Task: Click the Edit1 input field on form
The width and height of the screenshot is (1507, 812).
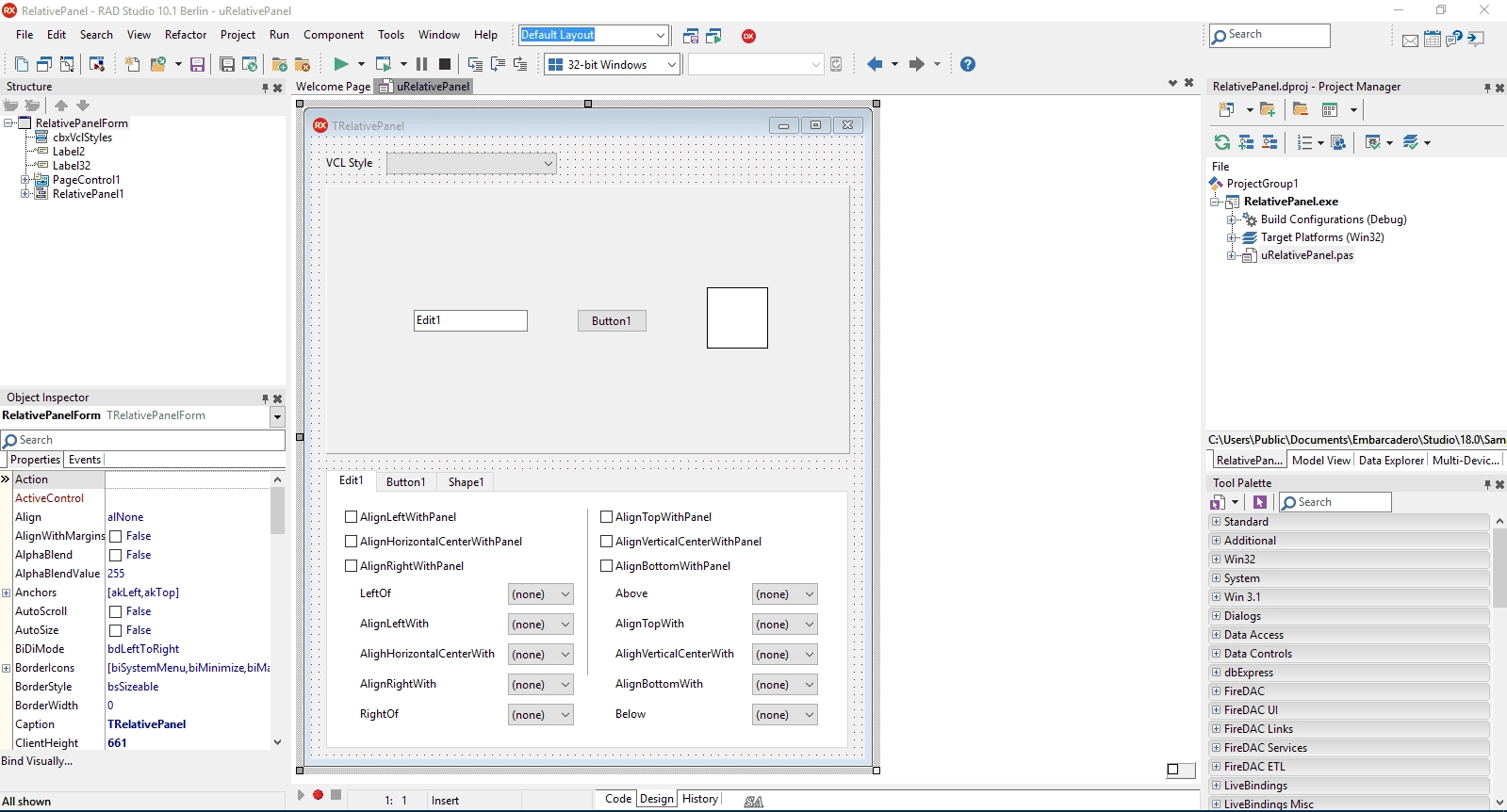Action: (x=470, y=320)
